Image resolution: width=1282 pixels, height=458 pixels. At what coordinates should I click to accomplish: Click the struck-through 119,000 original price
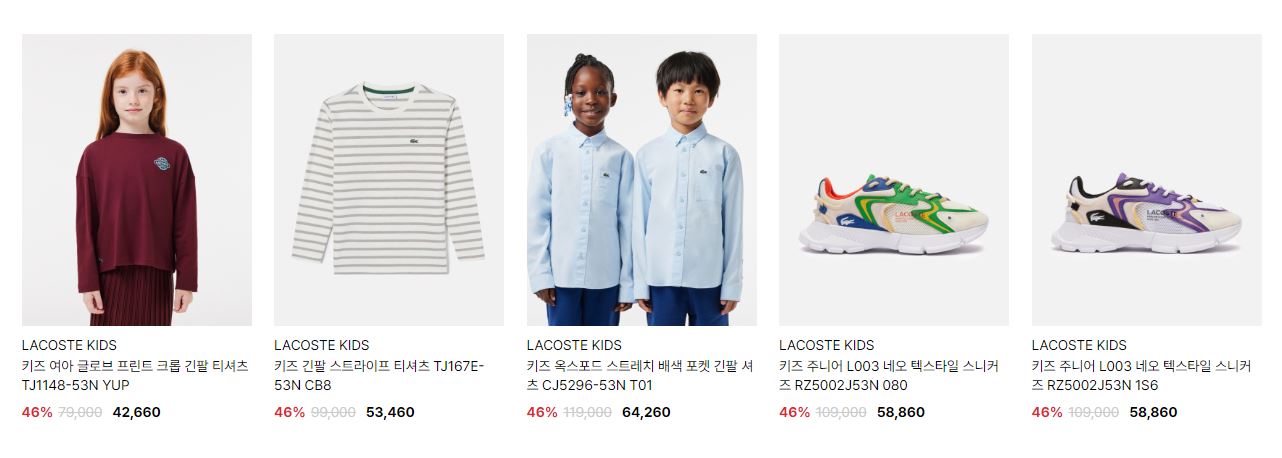tap(588, 412)
